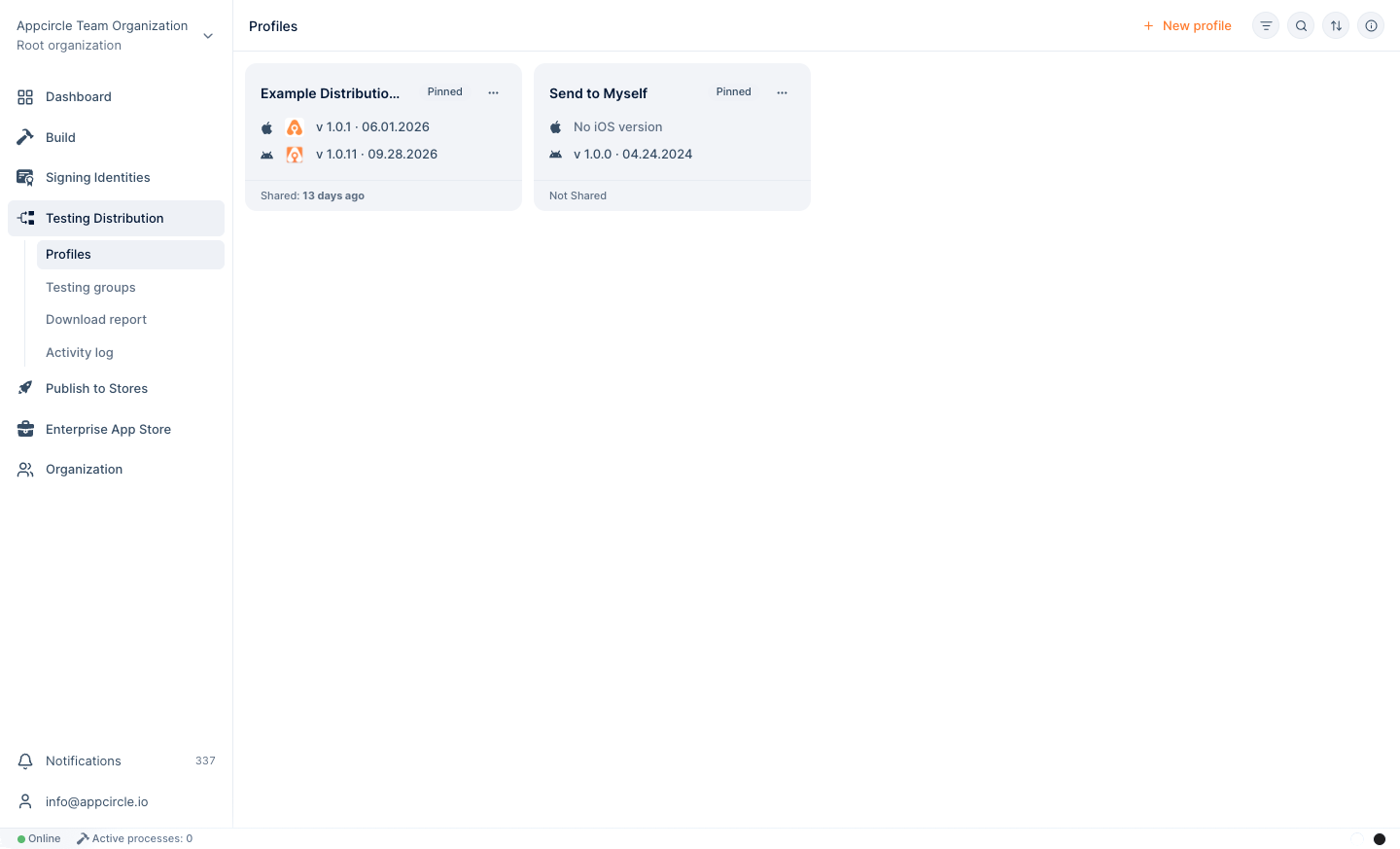Click the Pinned badge on Send to Myself
Screen dimensions: 1400x849
click(x=734, y=92)
